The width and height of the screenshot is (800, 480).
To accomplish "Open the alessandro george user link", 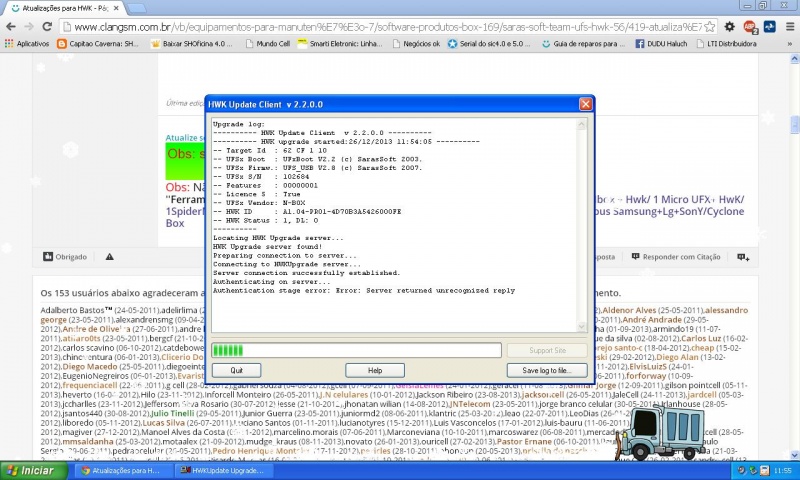I will [x=726, y=311].
